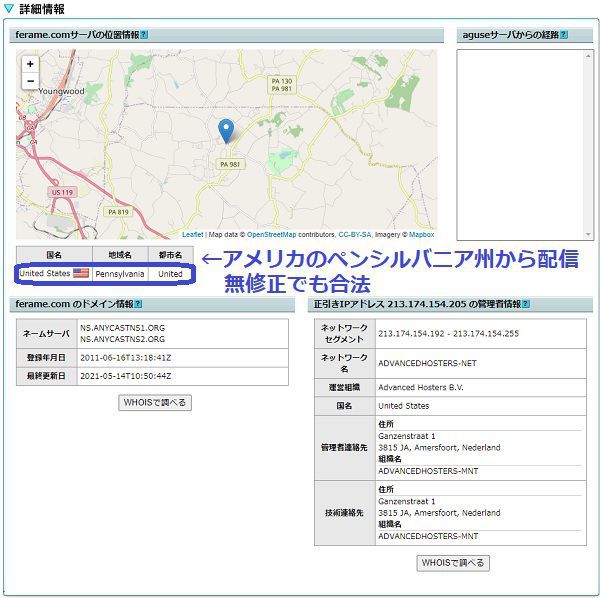Image resolution: width=600 pixels, height=598 pixels.
Task: Open help icon beside 管理者情報 heading
Action: (526, 304)
